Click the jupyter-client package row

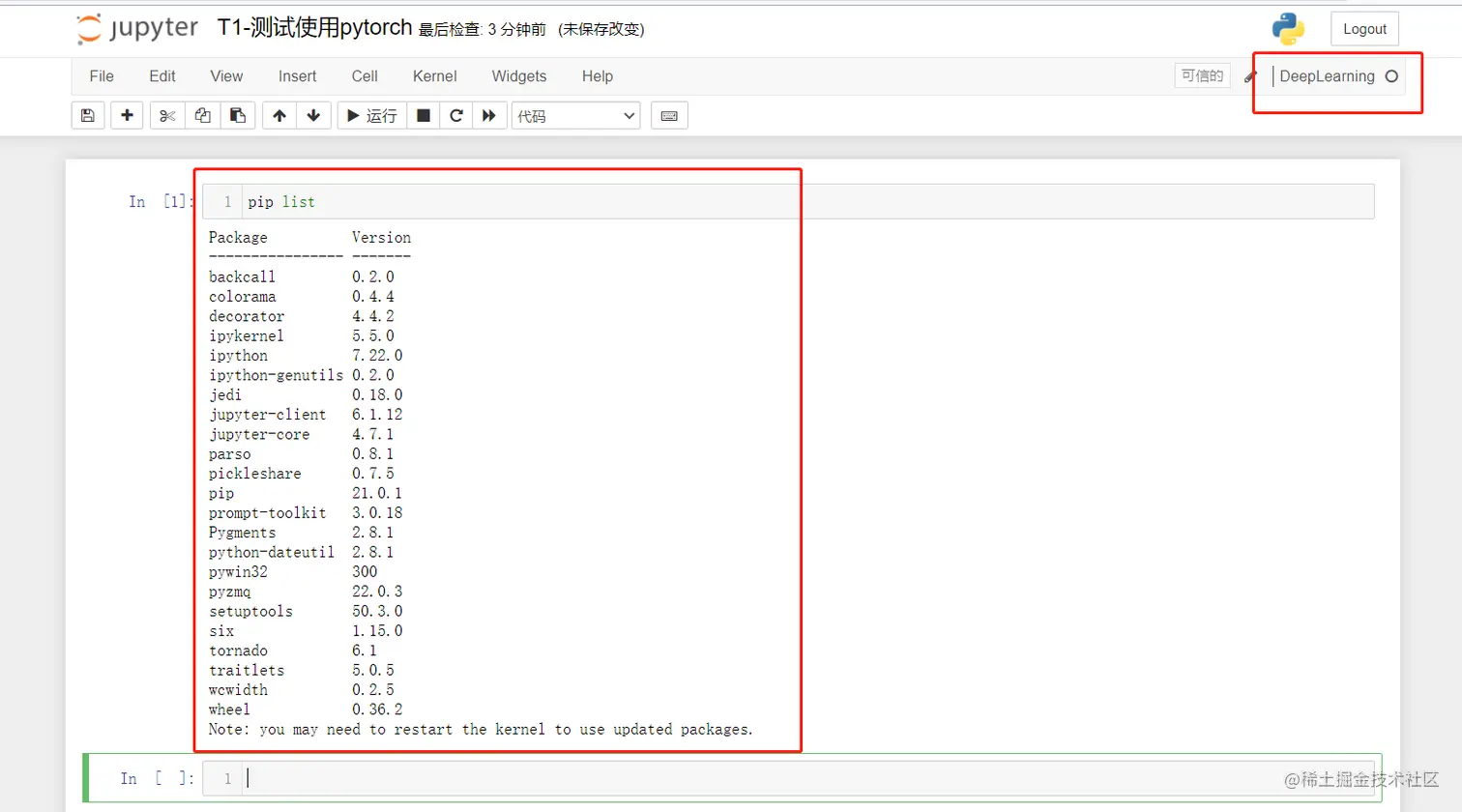point(306,415)
